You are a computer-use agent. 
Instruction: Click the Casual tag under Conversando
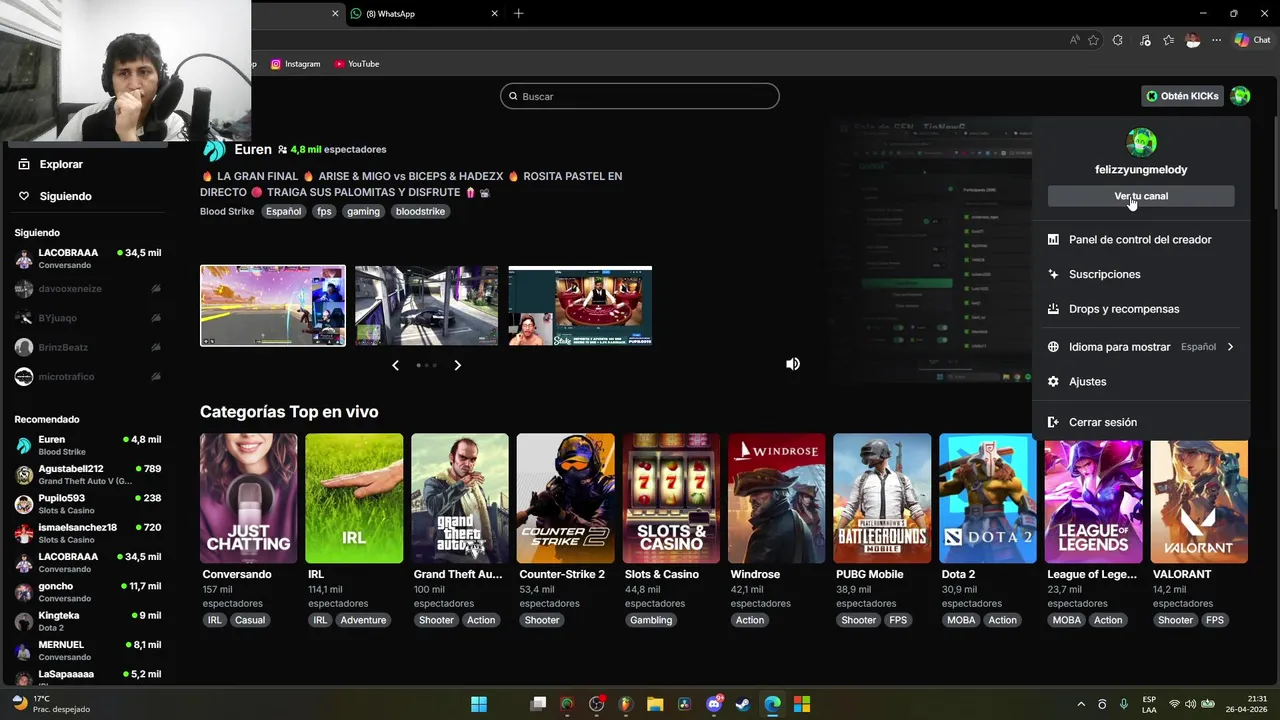pos(250,620)
